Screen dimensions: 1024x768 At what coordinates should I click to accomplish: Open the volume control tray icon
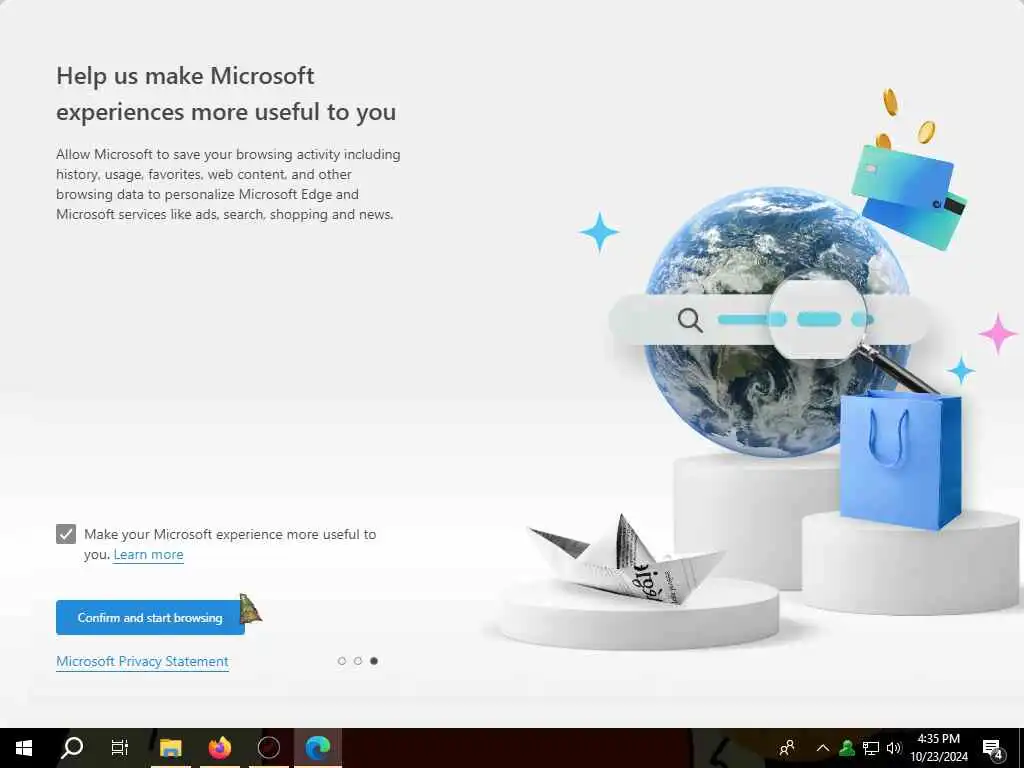[894, 748]
